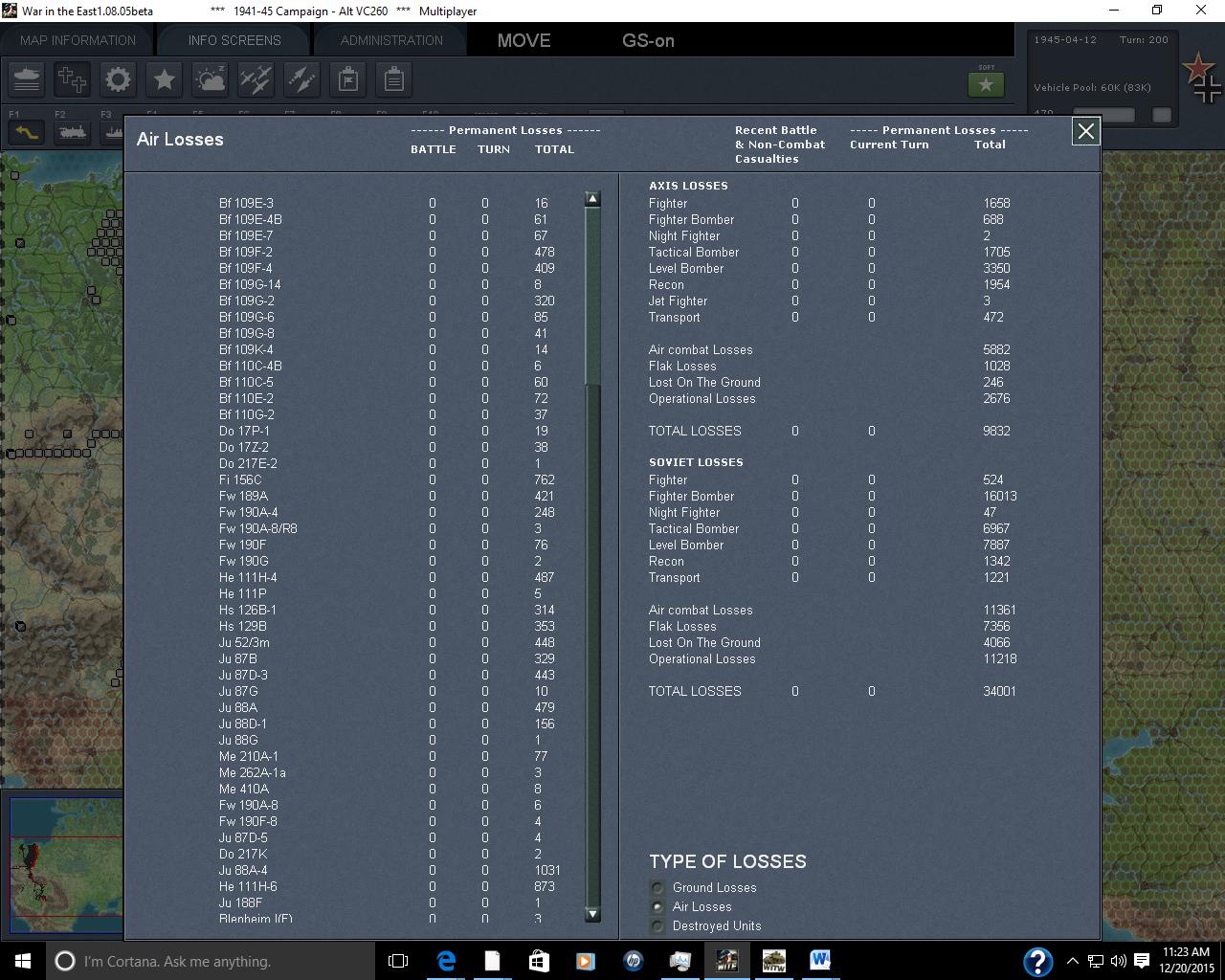Open the INFO SCREENS tab
Viewport: 1225px width, 980px height.
(x=234, y=40)
